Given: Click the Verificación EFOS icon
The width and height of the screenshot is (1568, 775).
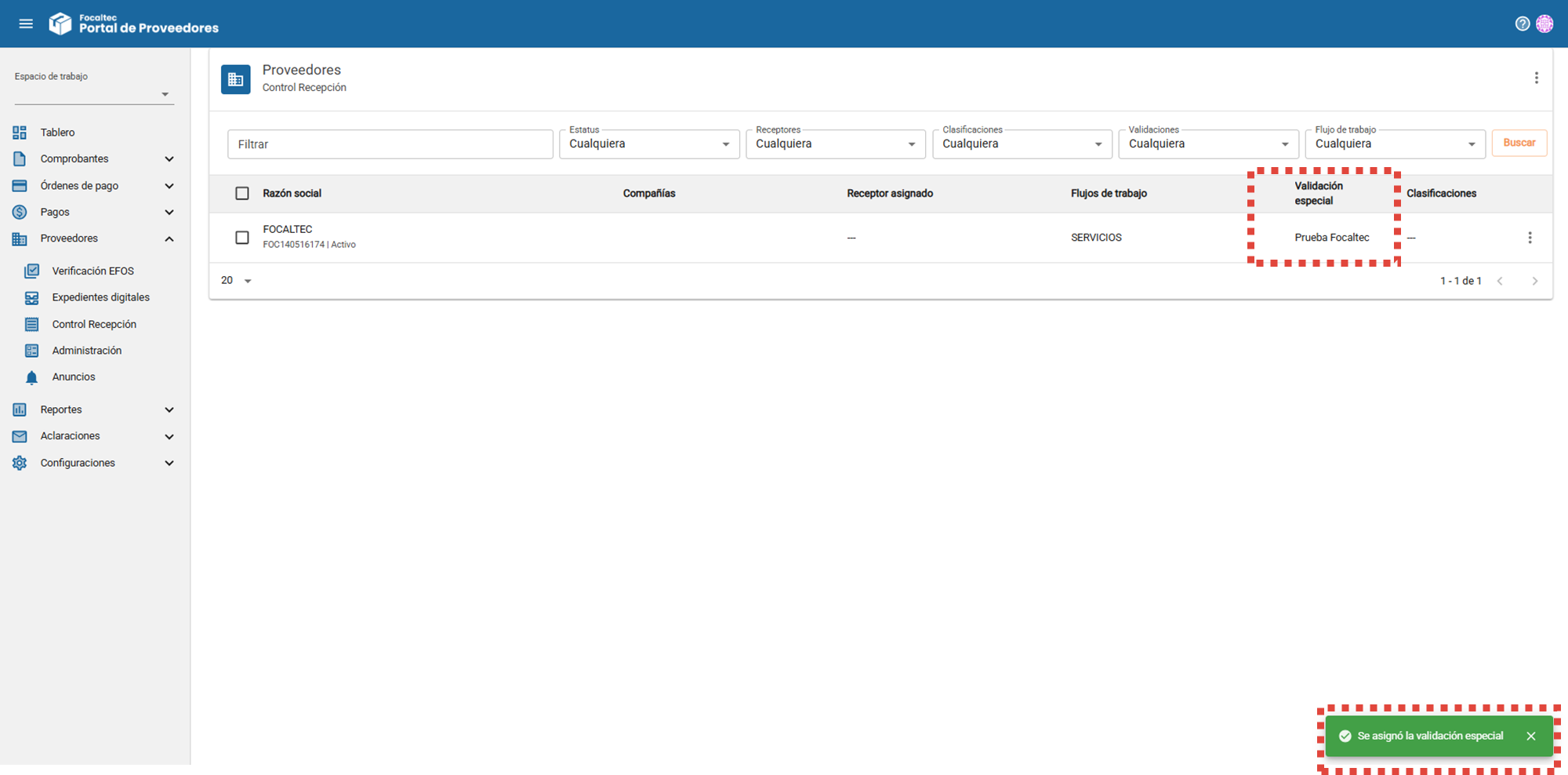Looking at the screenshot, I should pyautogui.click(x=31, y=271).
